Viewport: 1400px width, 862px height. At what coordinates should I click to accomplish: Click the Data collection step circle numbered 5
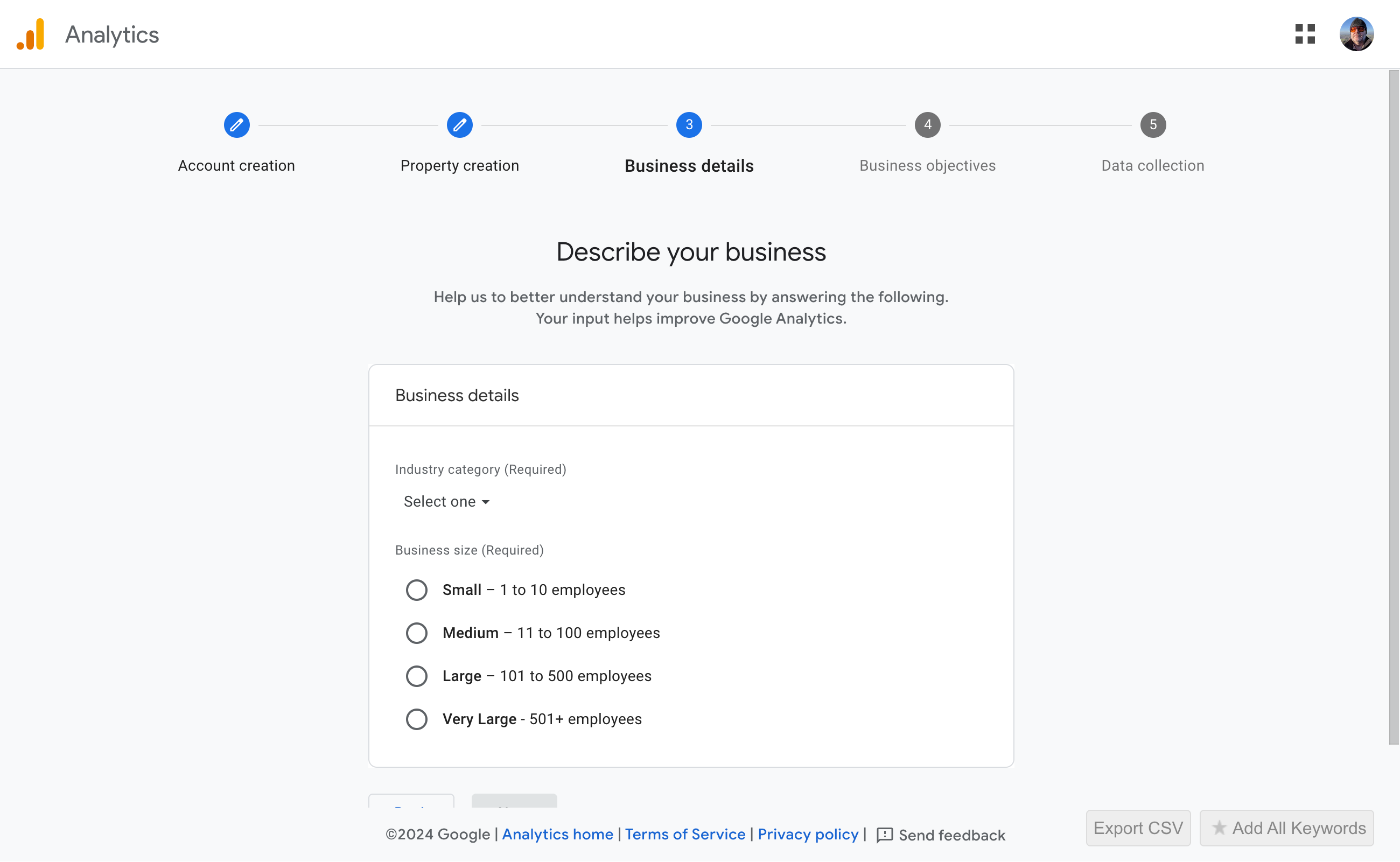1153,125
